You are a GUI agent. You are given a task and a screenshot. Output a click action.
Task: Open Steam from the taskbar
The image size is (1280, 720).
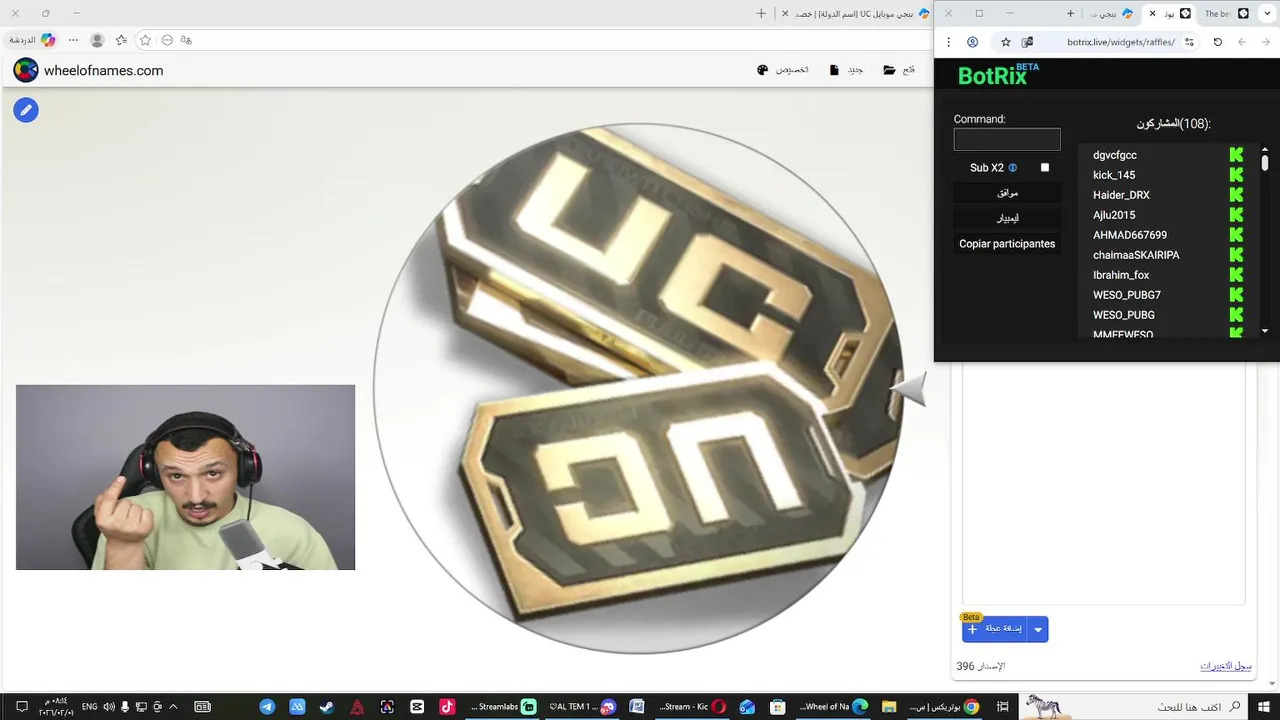click(x=327, y=706)
